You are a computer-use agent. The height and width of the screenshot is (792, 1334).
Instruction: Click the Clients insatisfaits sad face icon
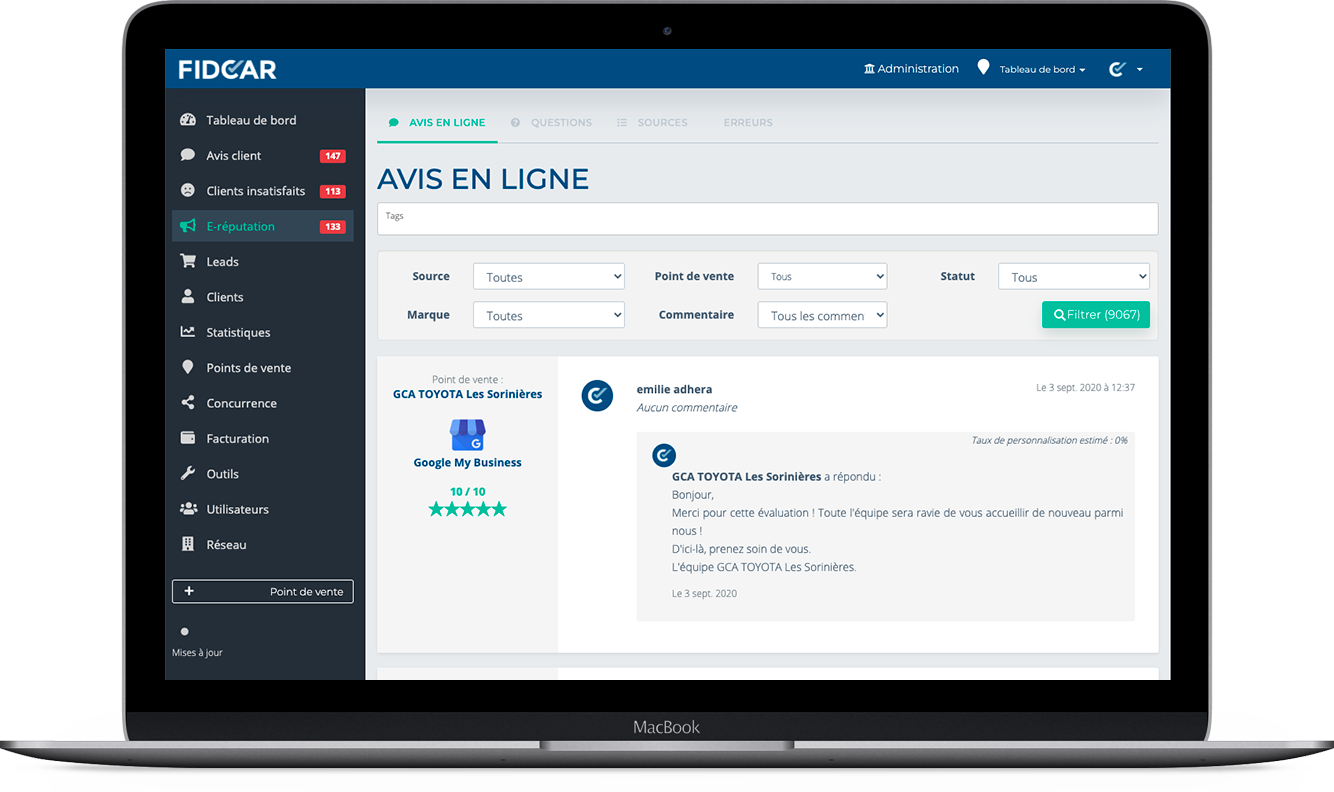click(188, 191)
